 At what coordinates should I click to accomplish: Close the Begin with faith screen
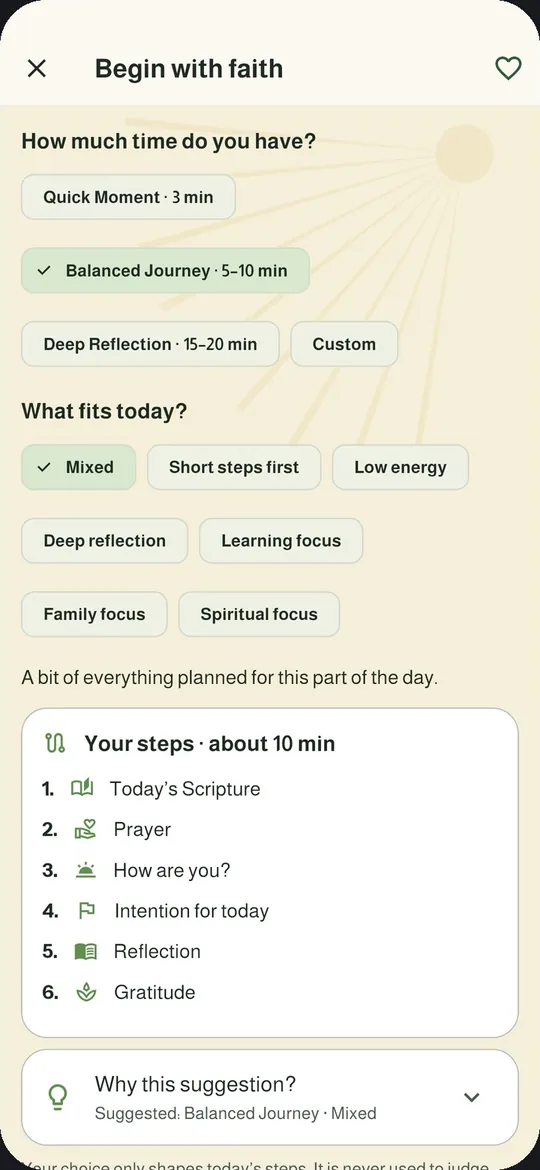37,69
